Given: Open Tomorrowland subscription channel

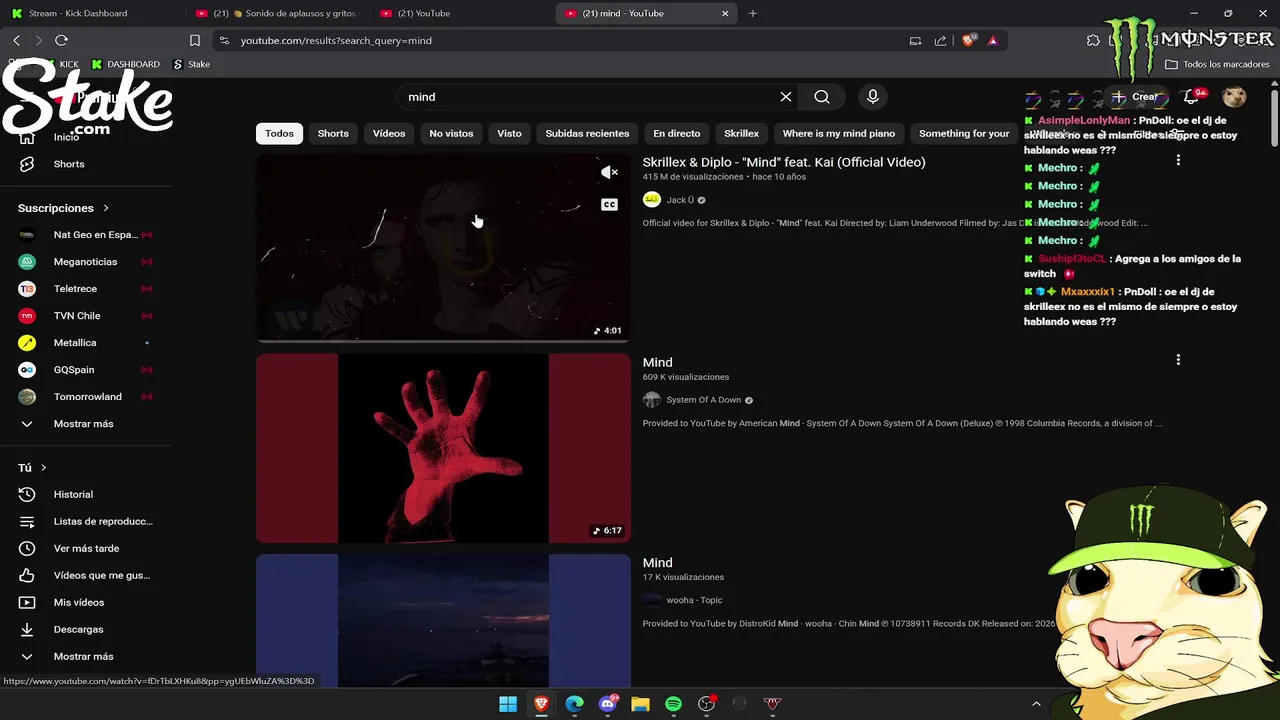Looking at the screenshot, I should click(x=87, y=397).
